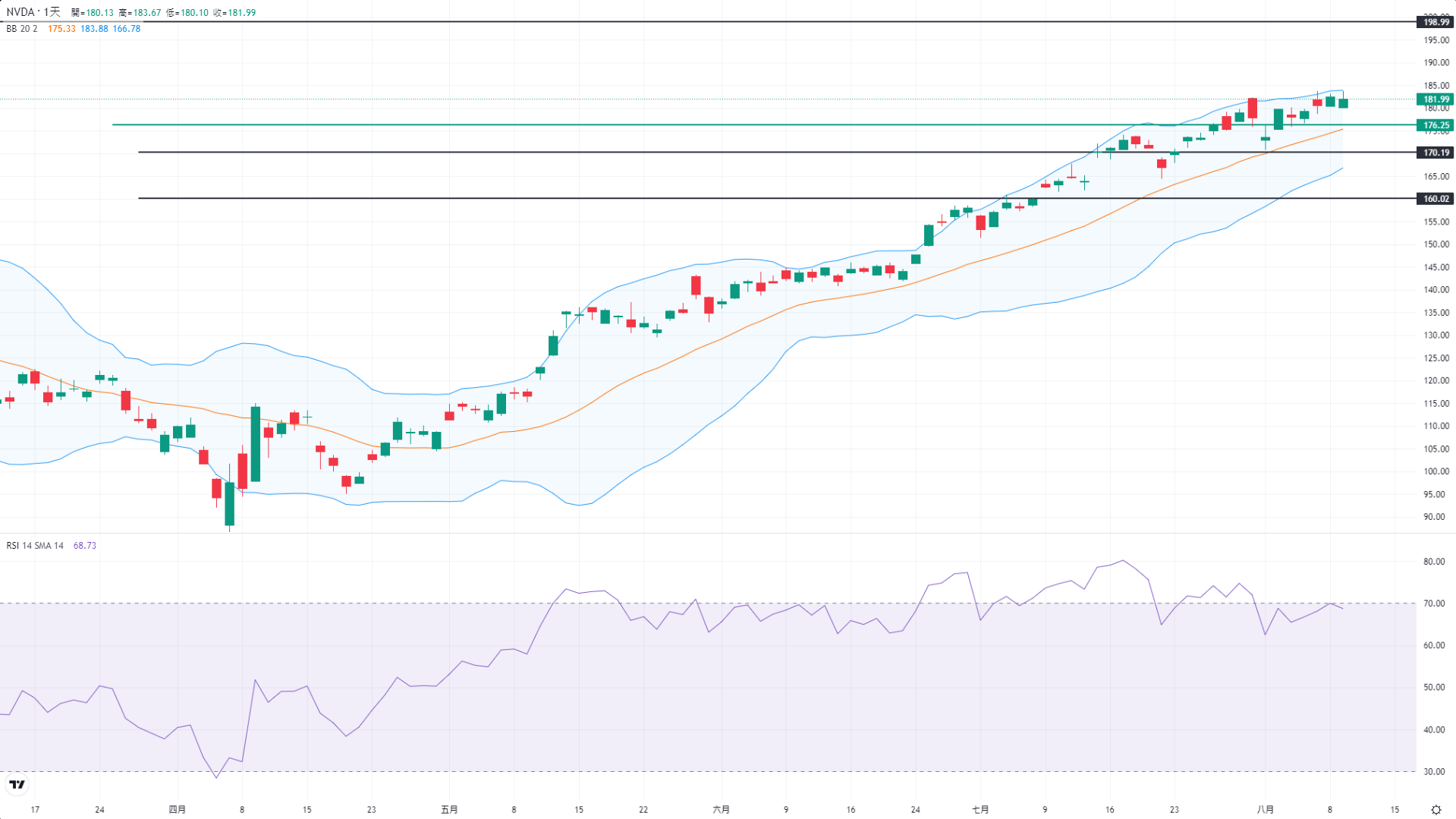Click 六月 on the time axis

pyautogui.click(x=721, y=810)
